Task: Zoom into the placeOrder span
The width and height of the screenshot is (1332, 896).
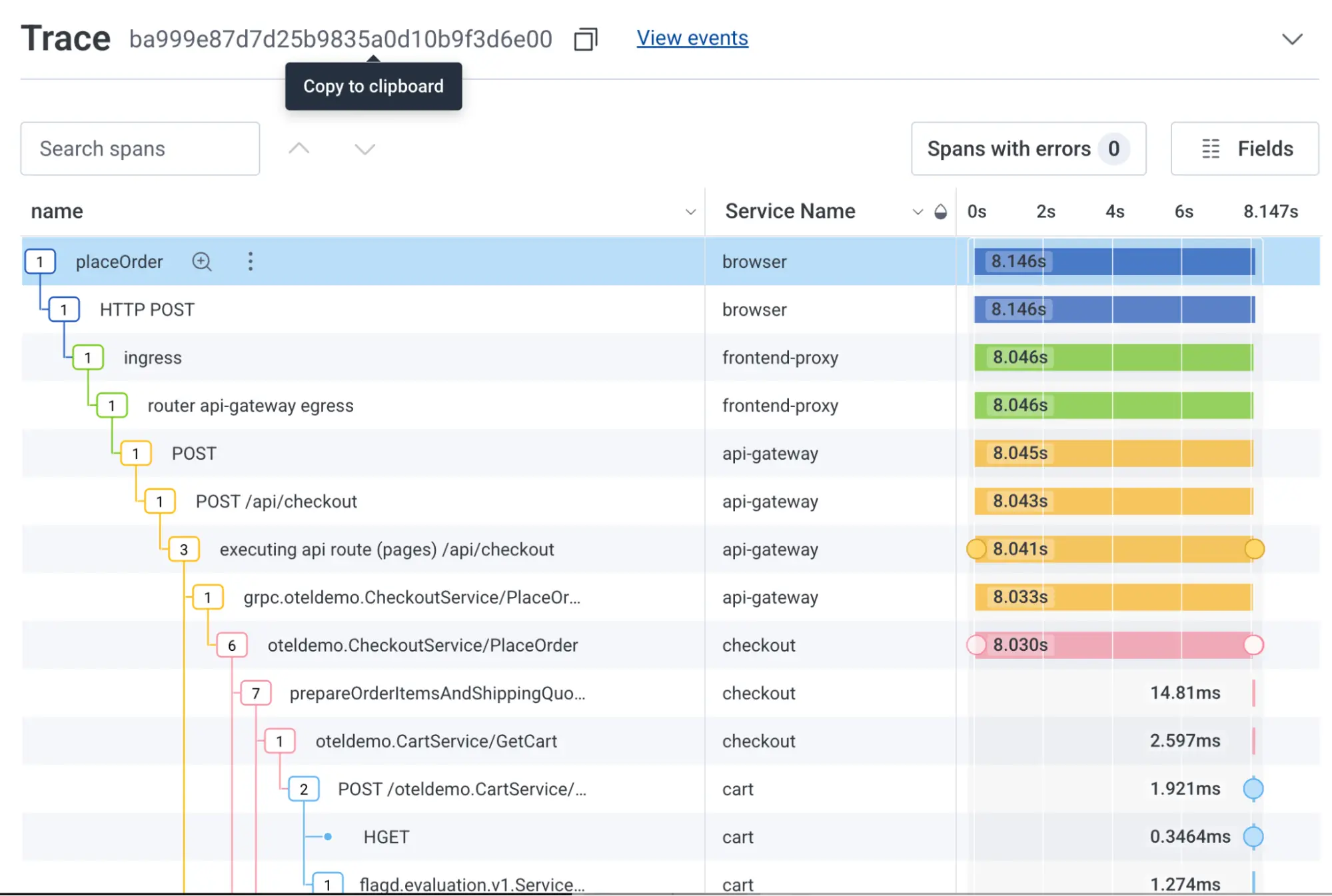Action: click(202, 262)
